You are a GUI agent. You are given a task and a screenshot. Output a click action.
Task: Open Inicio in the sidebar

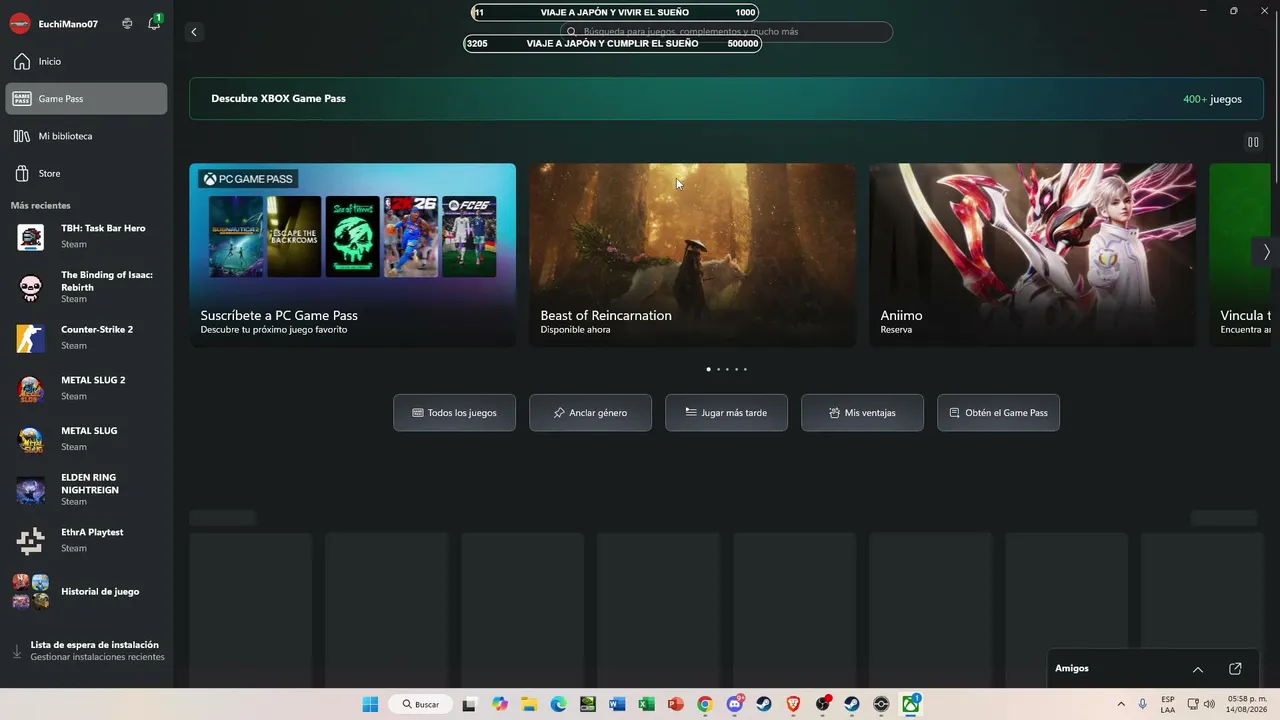(86, 62)
